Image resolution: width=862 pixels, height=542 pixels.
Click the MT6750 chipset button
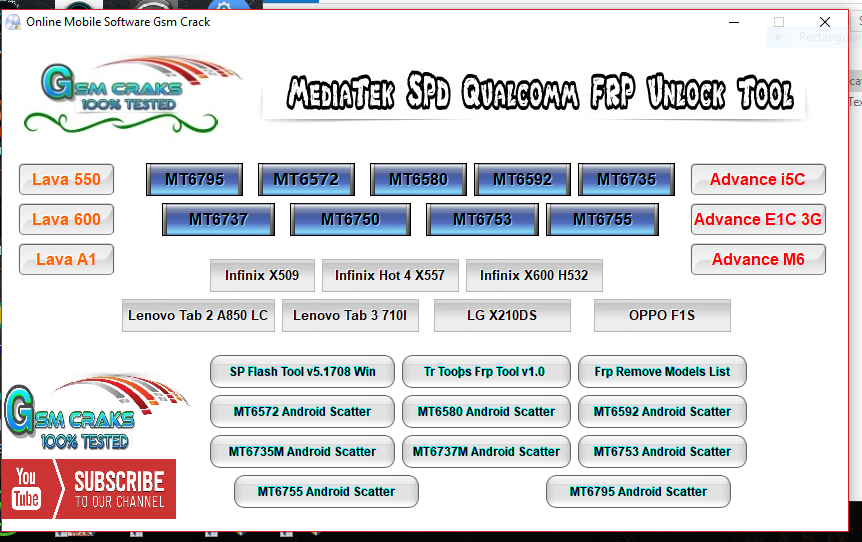coord(350,219)
